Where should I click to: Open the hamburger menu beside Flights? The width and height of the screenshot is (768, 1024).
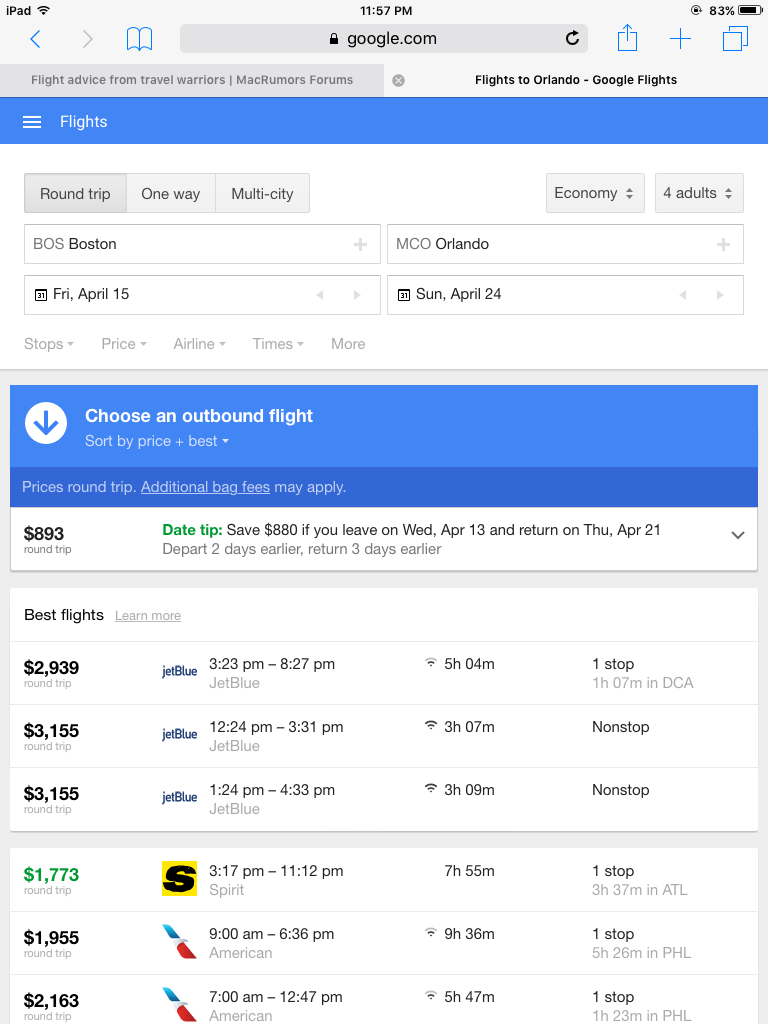click(x=32, y=122)
